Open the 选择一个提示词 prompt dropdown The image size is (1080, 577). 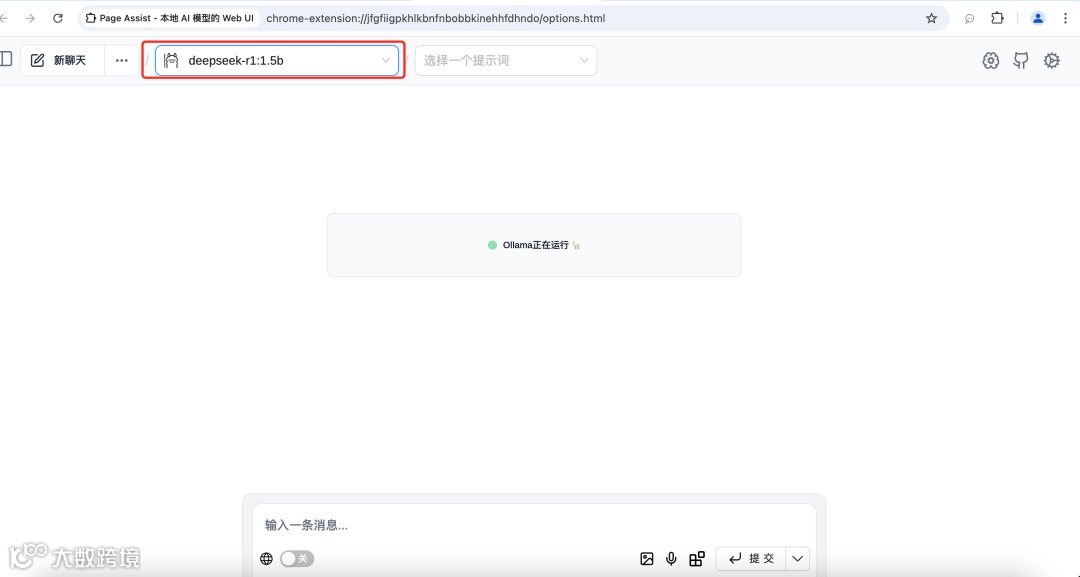[506, 61]
